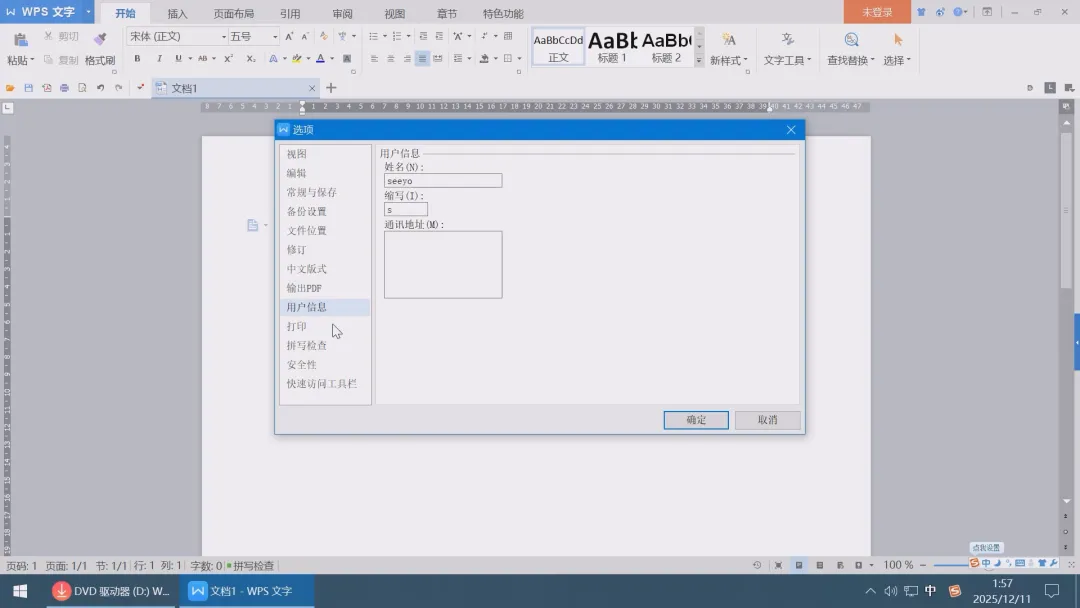Click the 确定 button
Image resolution: width=1080 pixels, height=608 pixels.
pyautogui.click(x=696, y=420)
